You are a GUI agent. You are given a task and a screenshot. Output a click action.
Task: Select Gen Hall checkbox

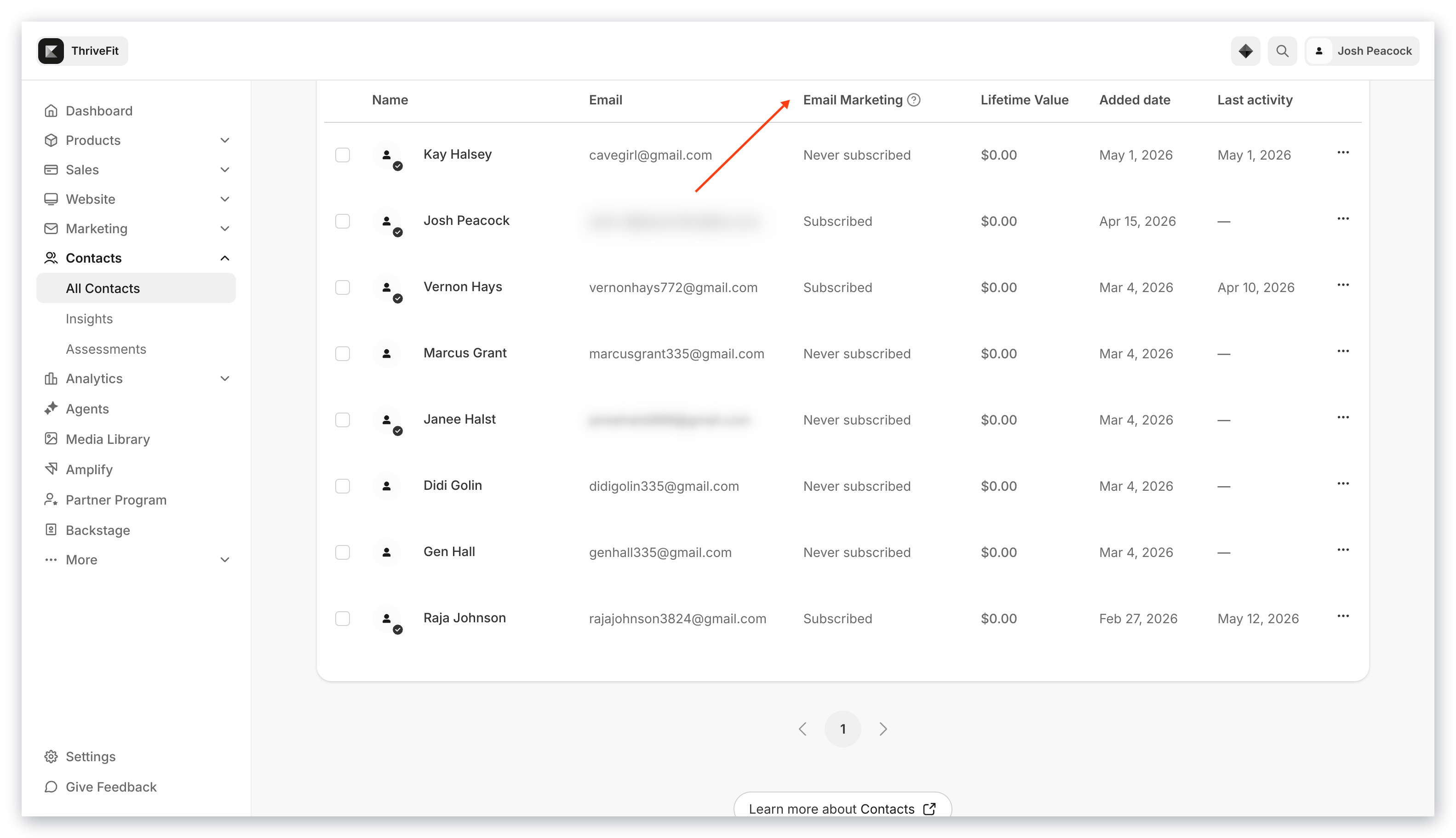coord(343,552)
